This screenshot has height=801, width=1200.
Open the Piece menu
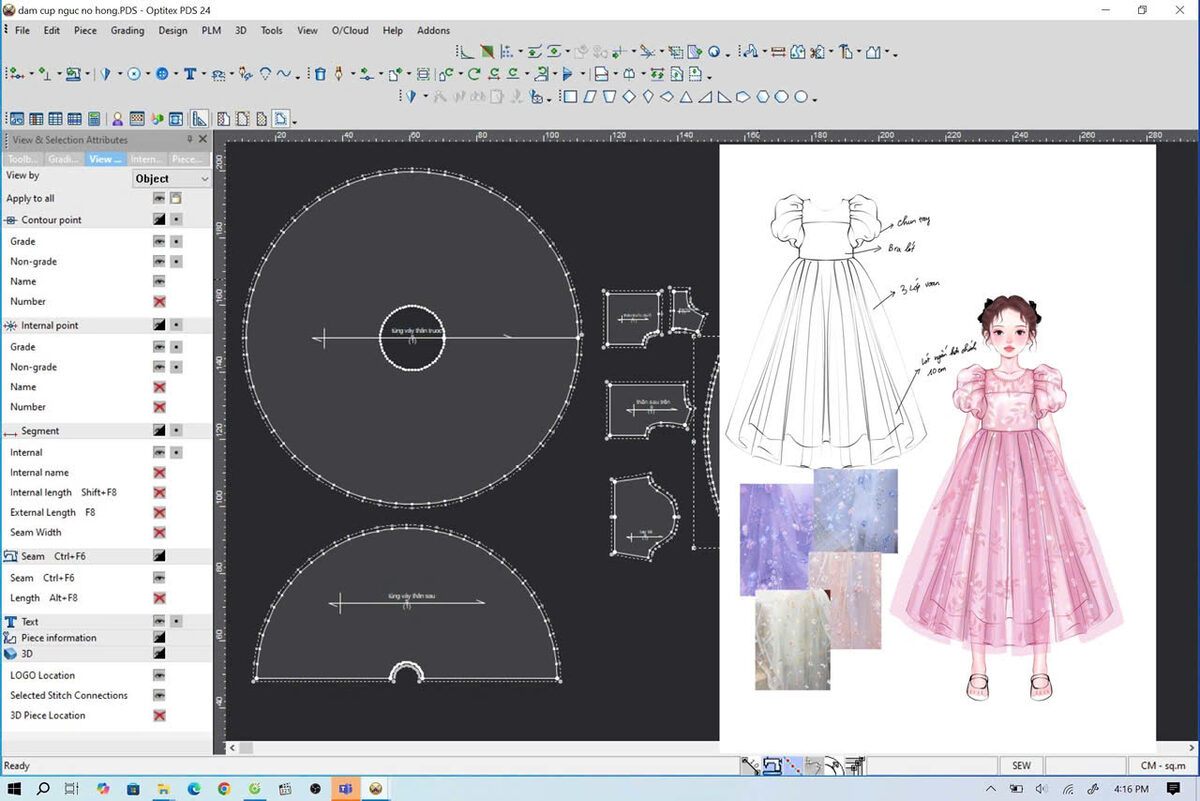[85, 30]
